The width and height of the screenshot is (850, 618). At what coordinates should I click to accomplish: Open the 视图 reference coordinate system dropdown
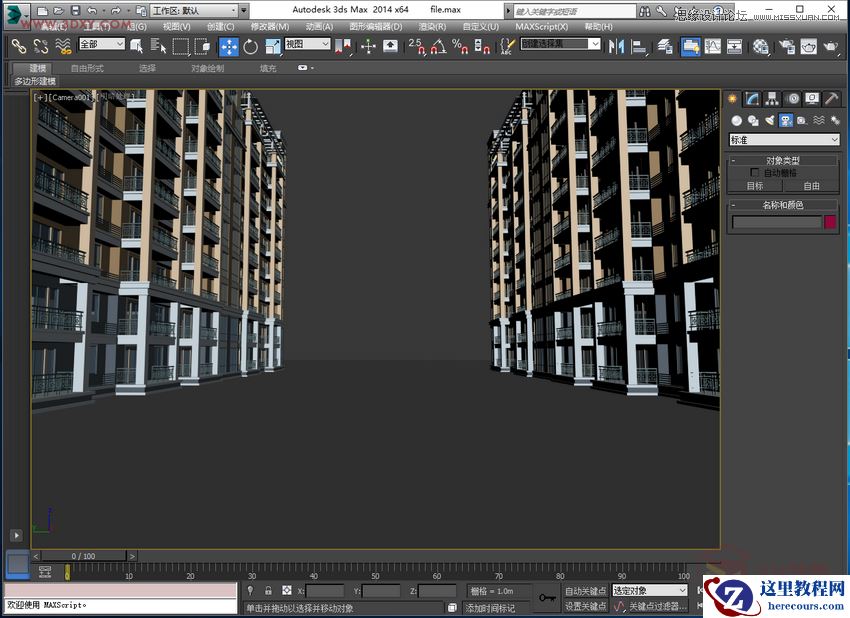coord(308,44)
